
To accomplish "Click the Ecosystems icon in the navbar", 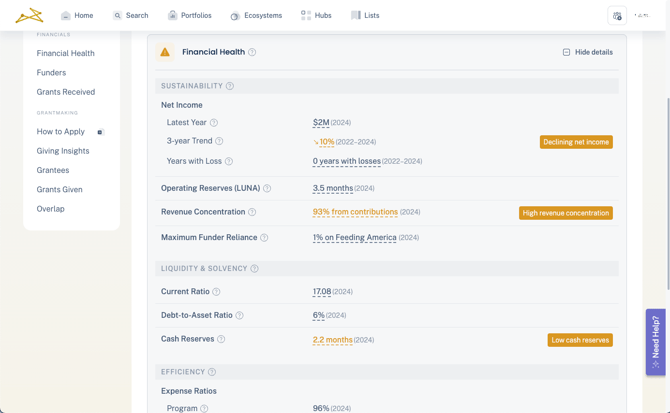I will [235, 16].
